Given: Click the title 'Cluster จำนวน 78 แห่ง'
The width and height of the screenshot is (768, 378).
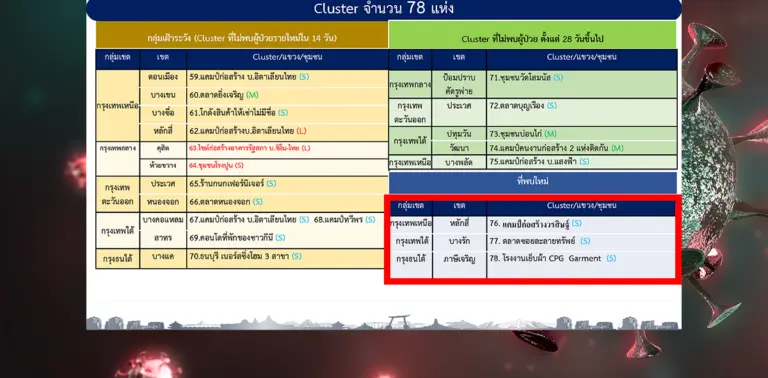Looking at the screenshot, I should pos(384,9).
